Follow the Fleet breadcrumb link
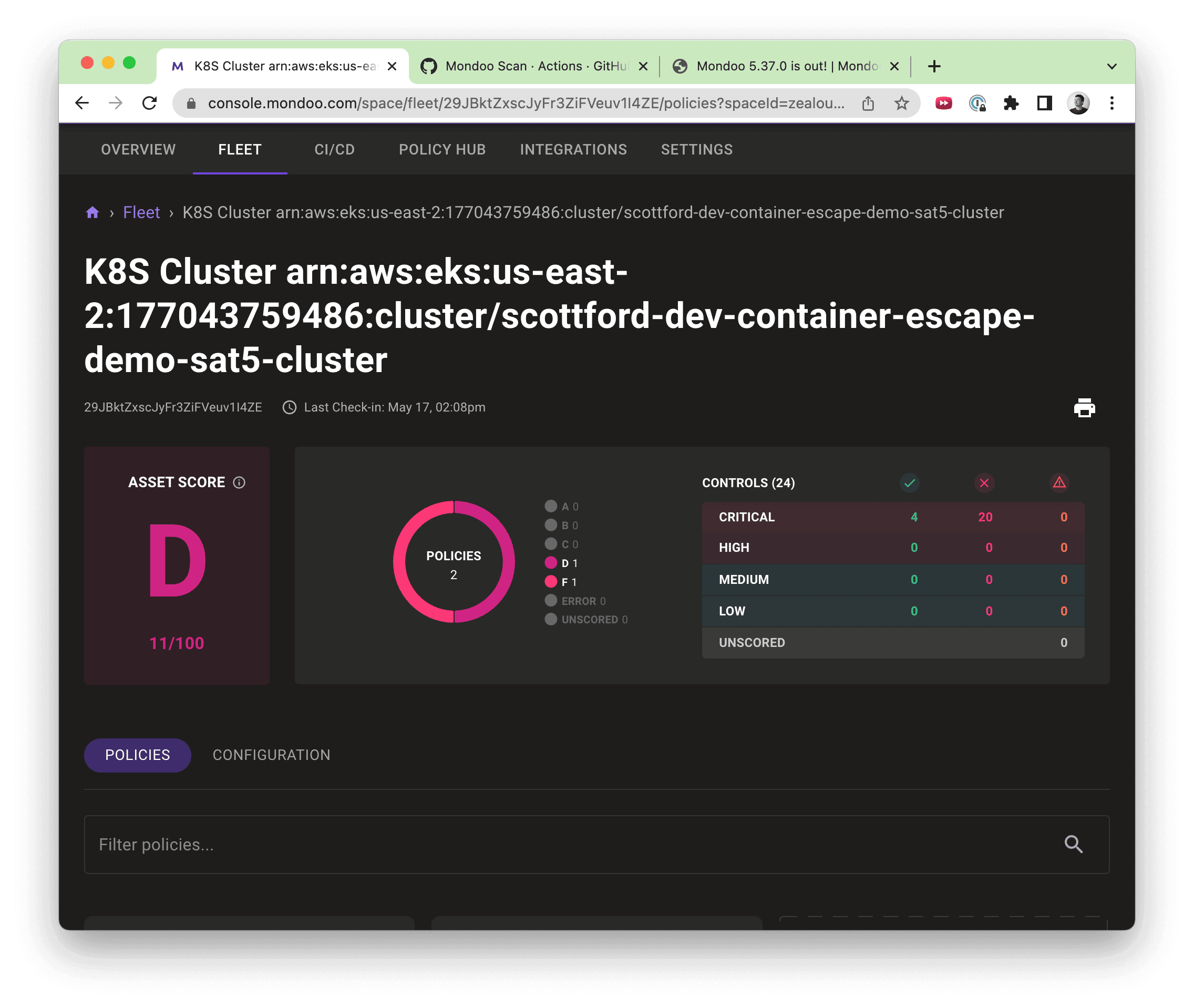1194x1008 pixels. click(141, 212)
